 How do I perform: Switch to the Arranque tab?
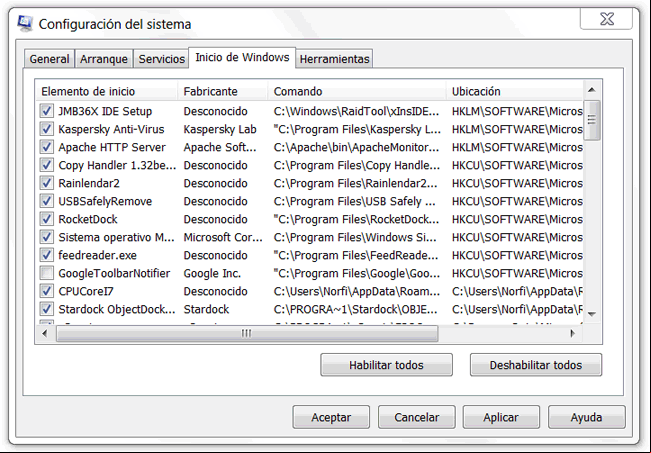coord(104,59)
